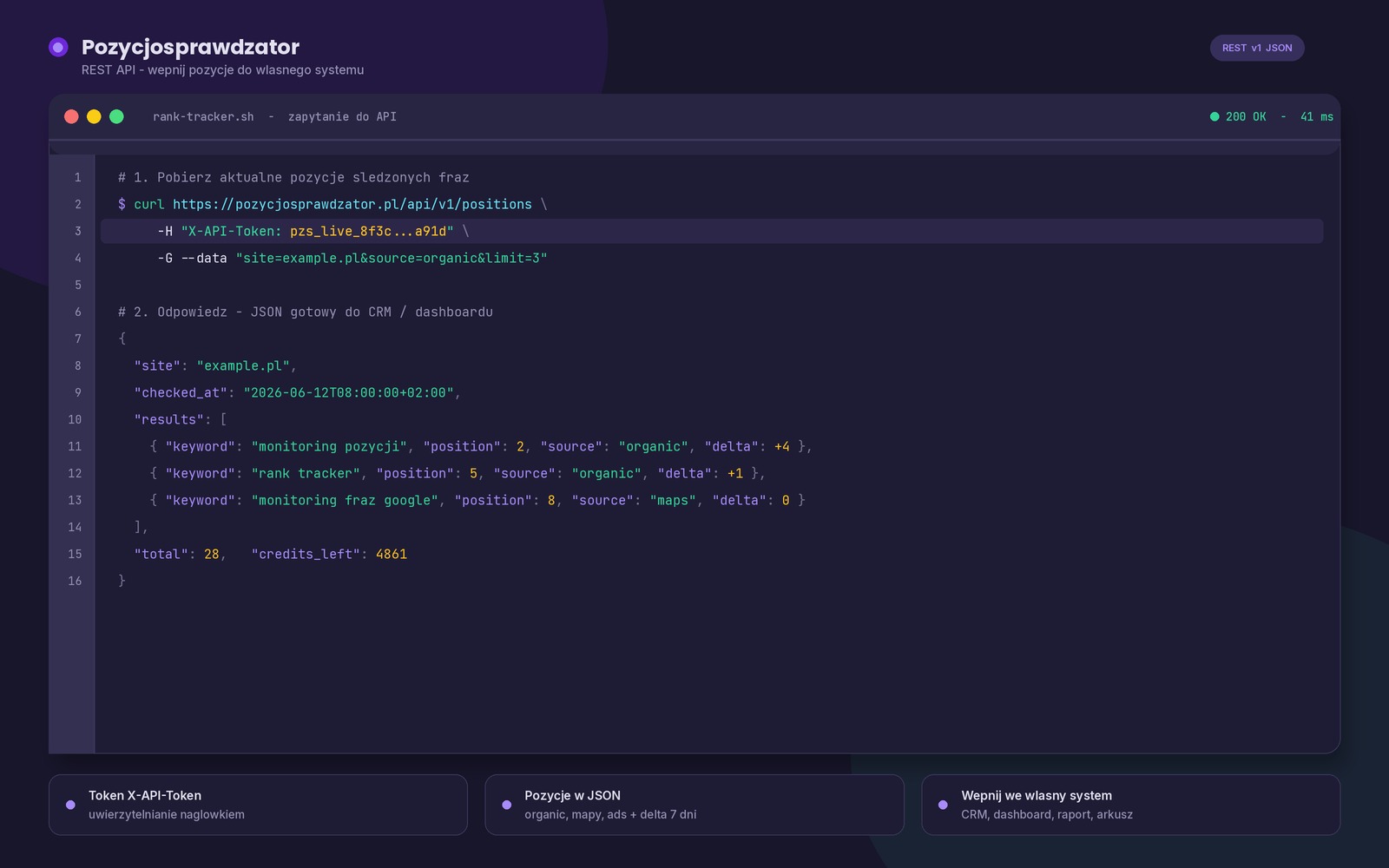This screenshot has height=868, width=1389.
Task: Click bullet dot on Pozycje w JSON card
Action: coord(507,805)
